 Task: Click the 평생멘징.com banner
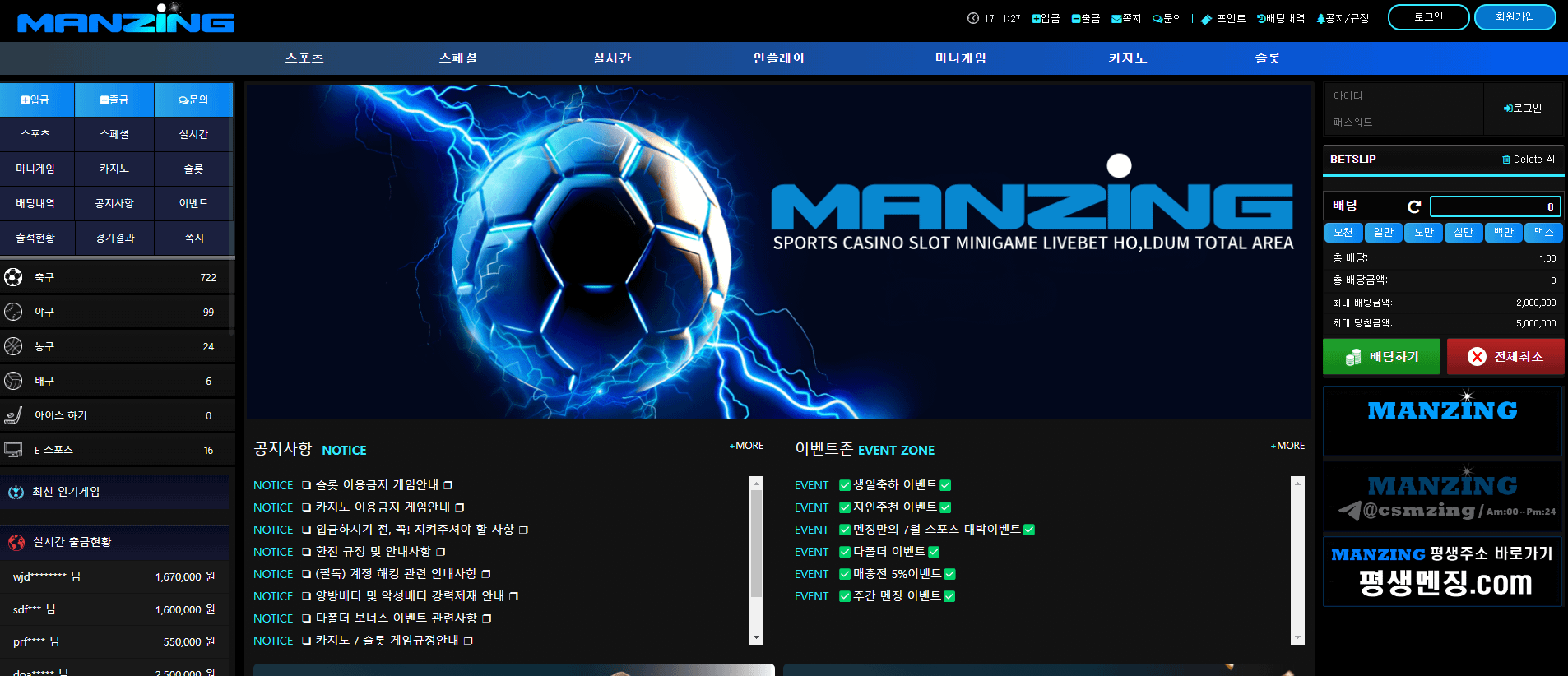[x=1443, y=572]
